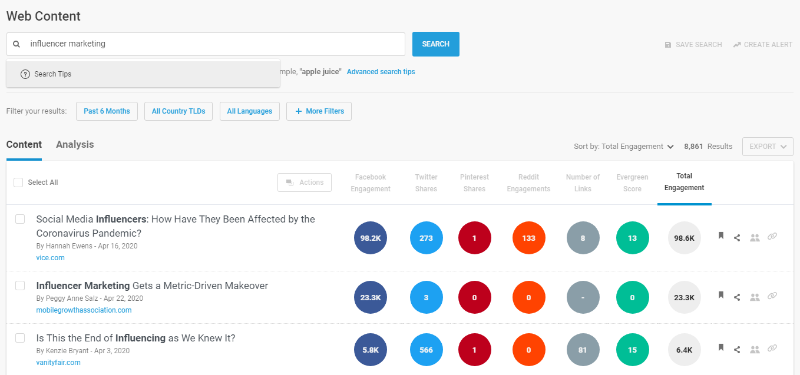Click the 8,861 Results count text

coord(708,146)
